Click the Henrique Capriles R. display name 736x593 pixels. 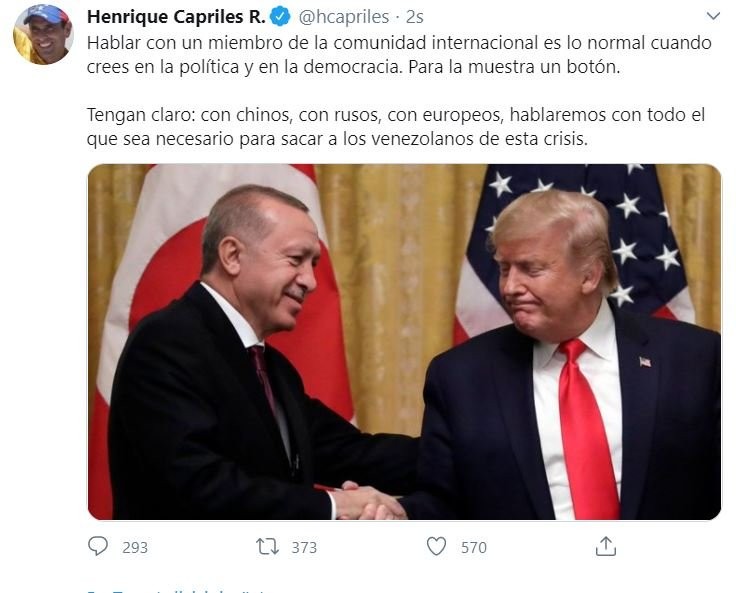point(176,17)
